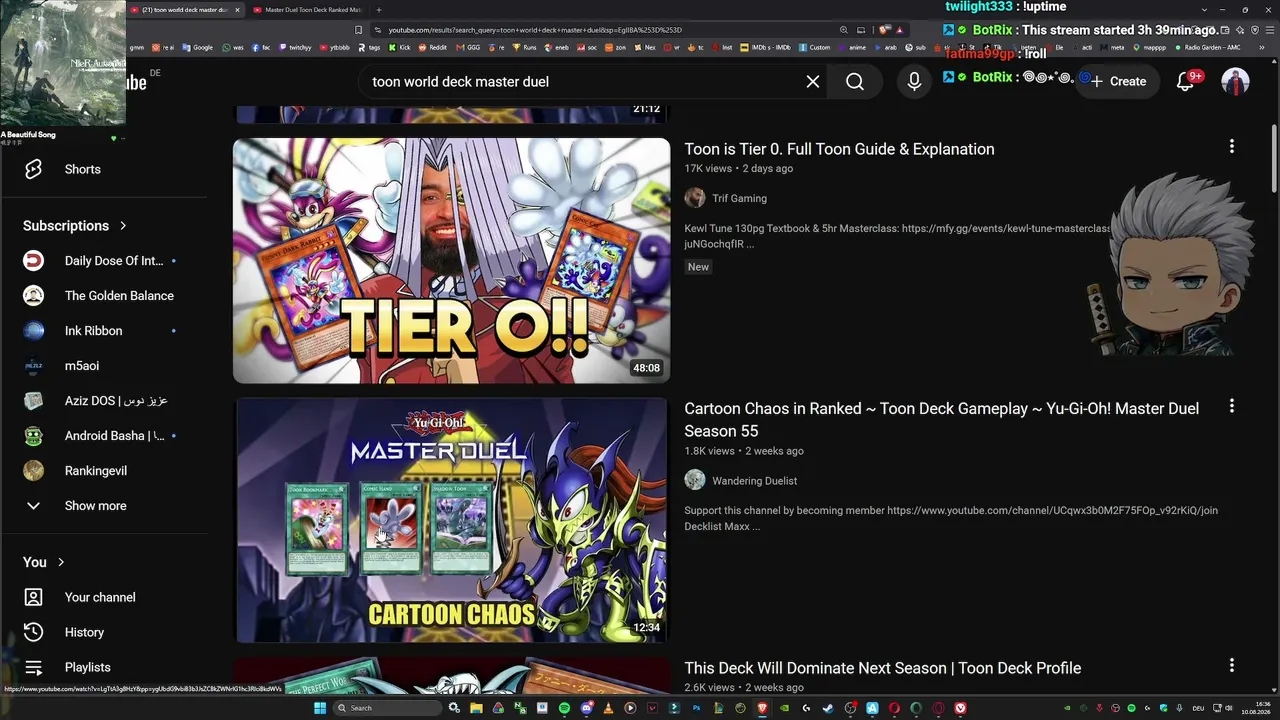Screen dimensions: 1280x720
Task: Click the magnifier search button
Action: click(855, 82)
